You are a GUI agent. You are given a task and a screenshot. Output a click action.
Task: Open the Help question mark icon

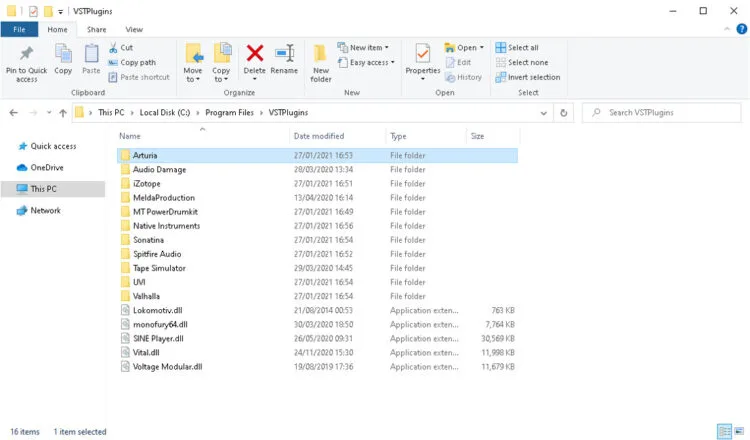tap(741, 29)
